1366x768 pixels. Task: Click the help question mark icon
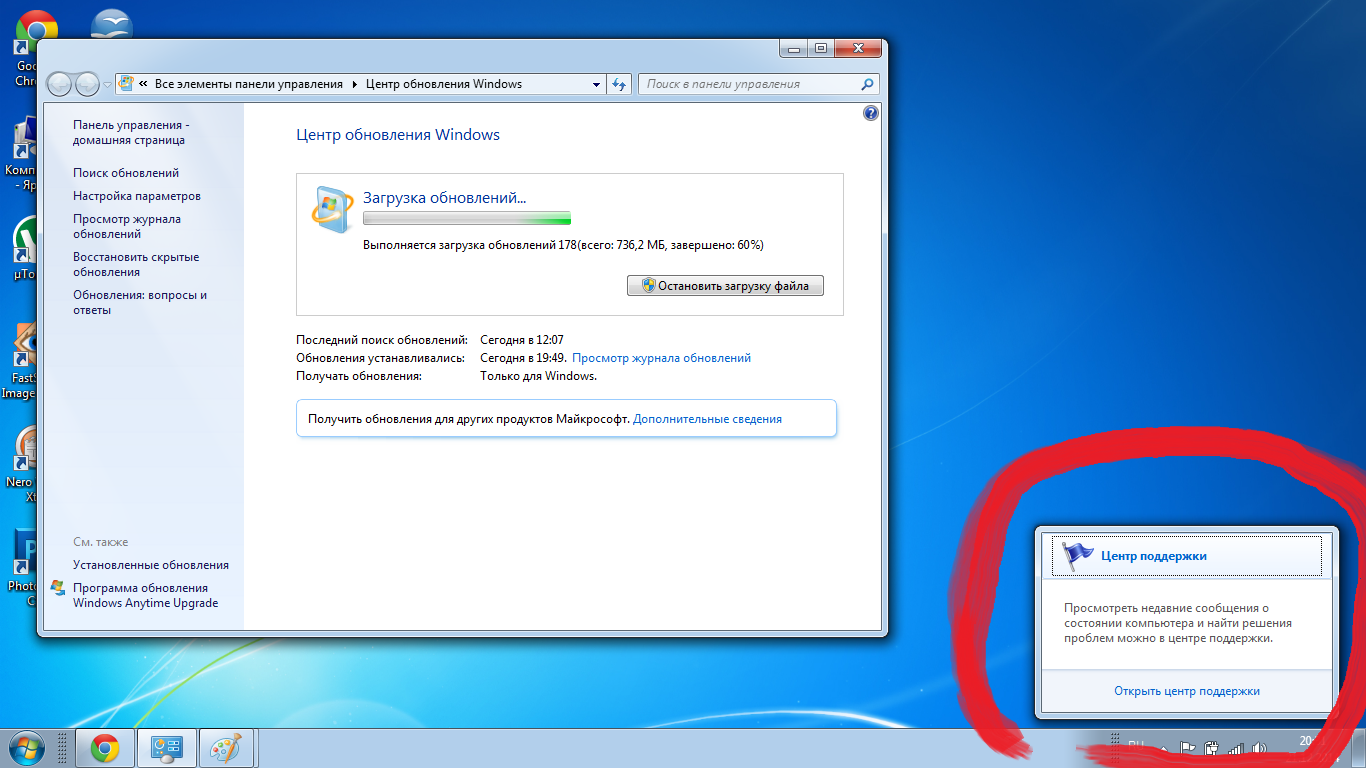click(x=870, y=114)
